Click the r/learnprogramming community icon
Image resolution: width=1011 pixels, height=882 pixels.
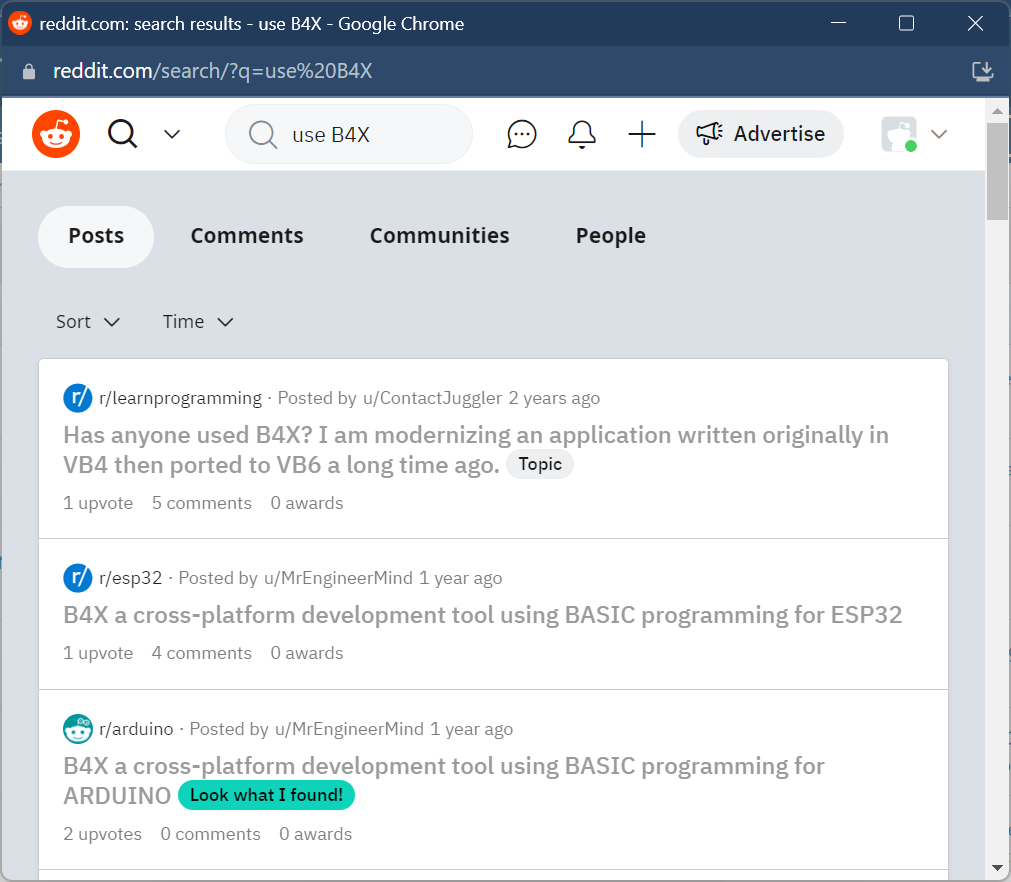pos(78,398)
